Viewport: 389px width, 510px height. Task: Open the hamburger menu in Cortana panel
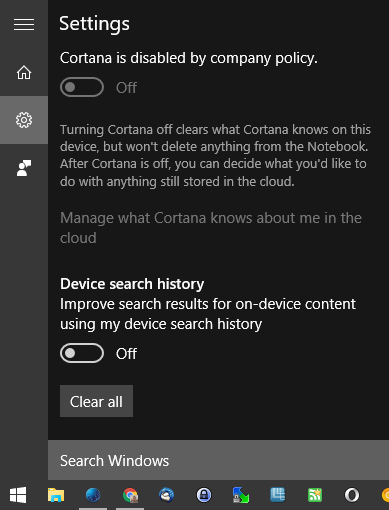(x=24, y=24)
